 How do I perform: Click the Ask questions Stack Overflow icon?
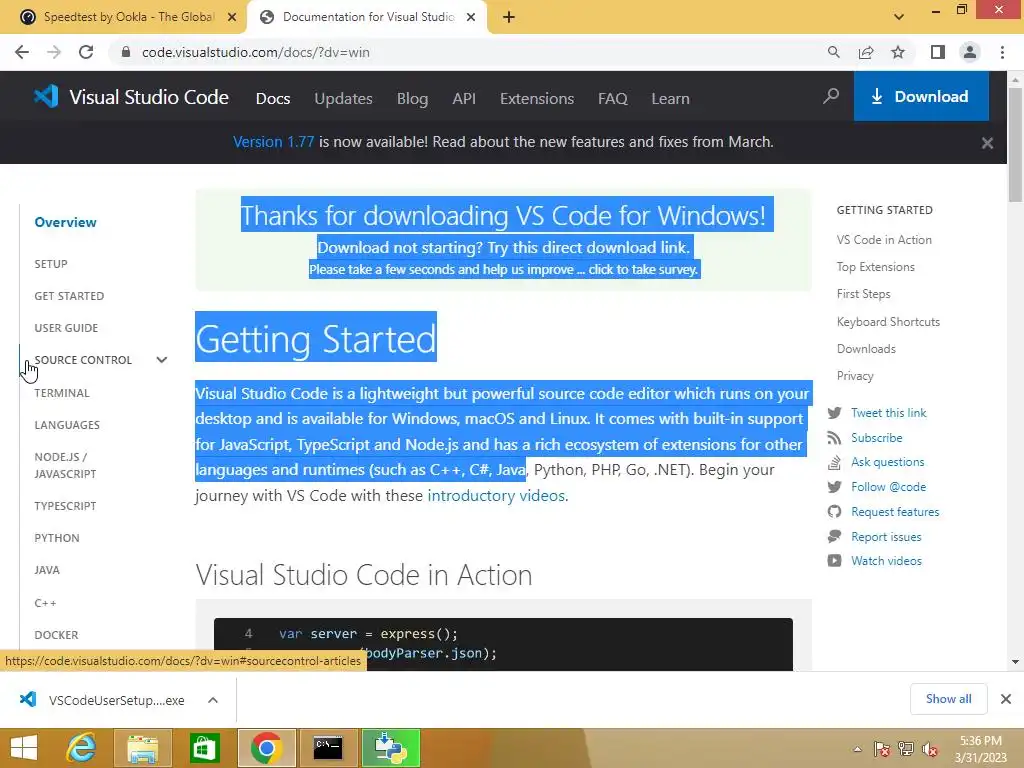834,462
